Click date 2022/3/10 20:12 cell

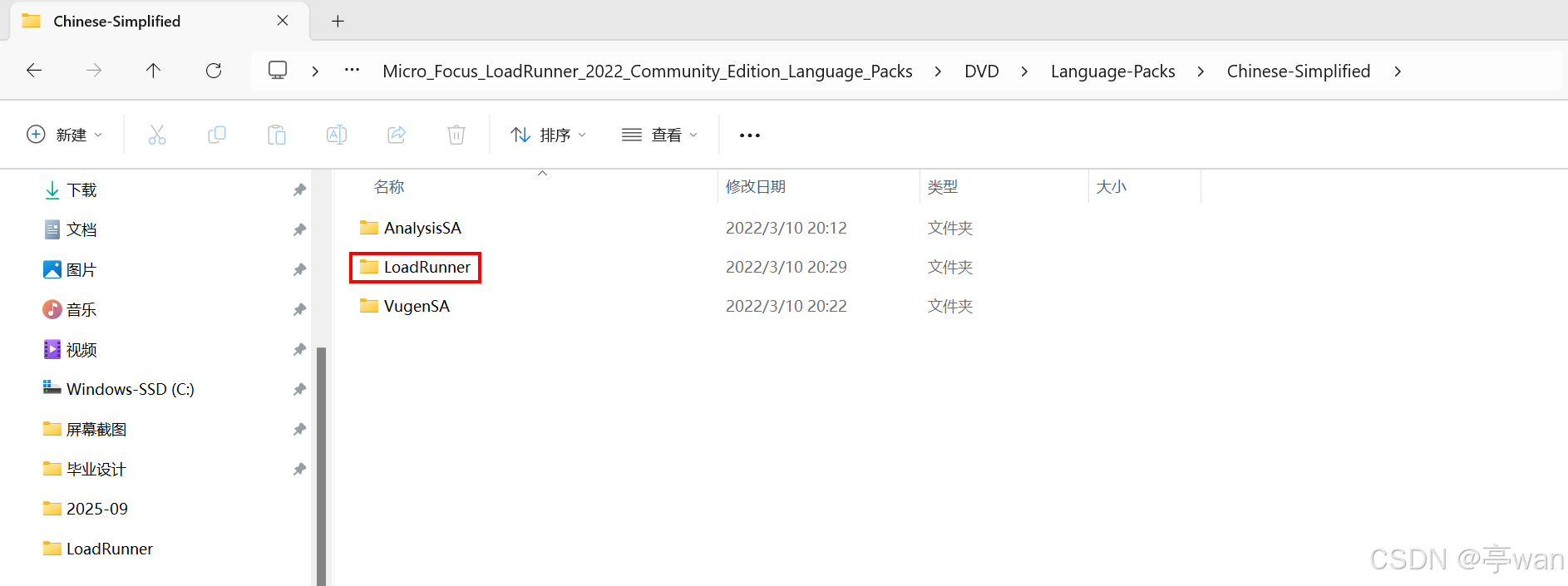[786, 228]
